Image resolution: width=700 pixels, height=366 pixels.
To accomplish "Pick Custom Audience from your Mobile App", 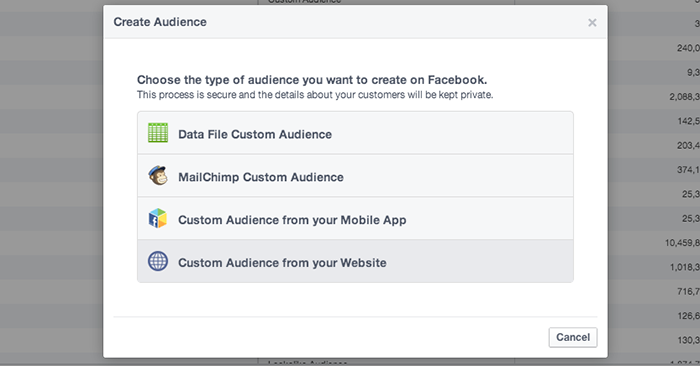I will pyautogui.click(x=355, y=219).
